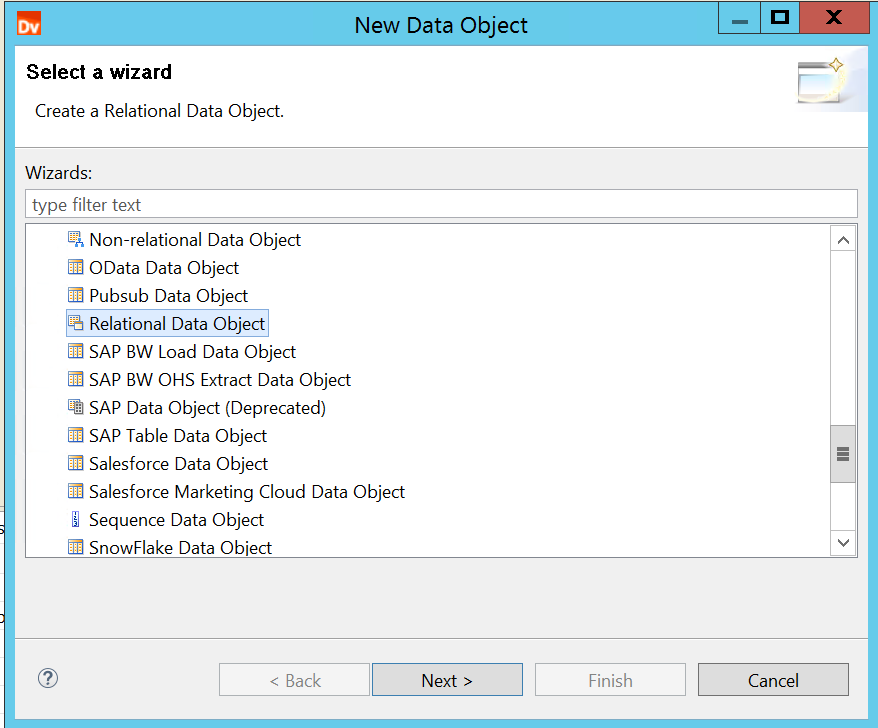The width and height of the screenshot is (878, 728).
Task: Click the OData Data Object table icon
Action: click(x=75, y=268)
